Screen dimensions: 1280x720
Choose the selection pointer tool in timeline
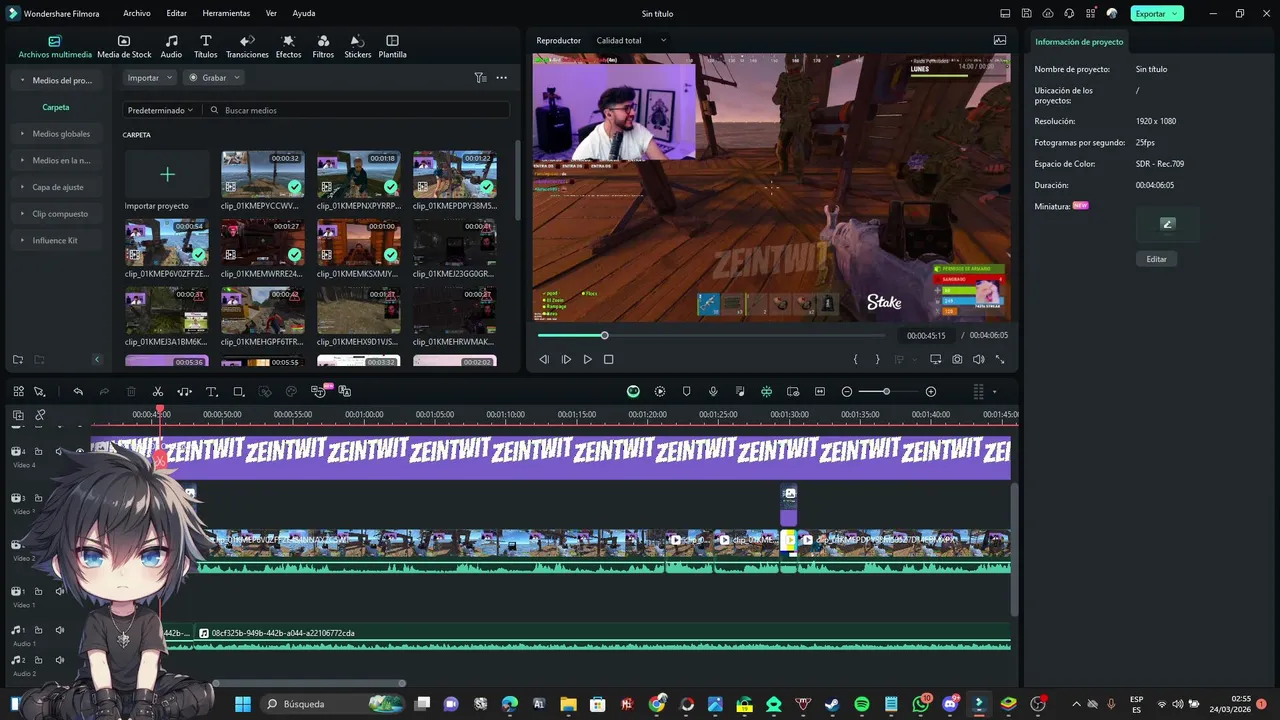point(40,392)
